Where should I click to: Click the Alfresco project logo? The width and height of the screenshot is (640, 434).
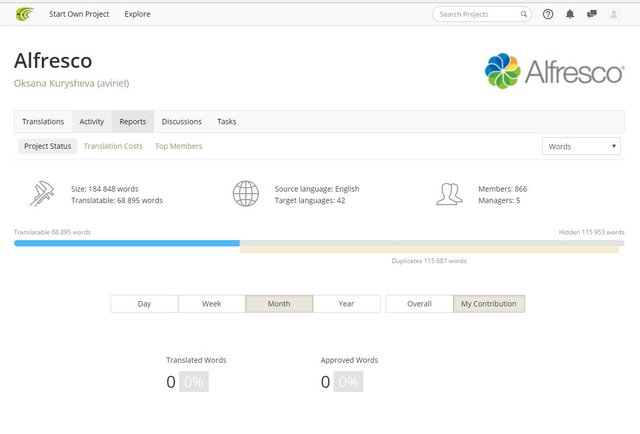554,71
